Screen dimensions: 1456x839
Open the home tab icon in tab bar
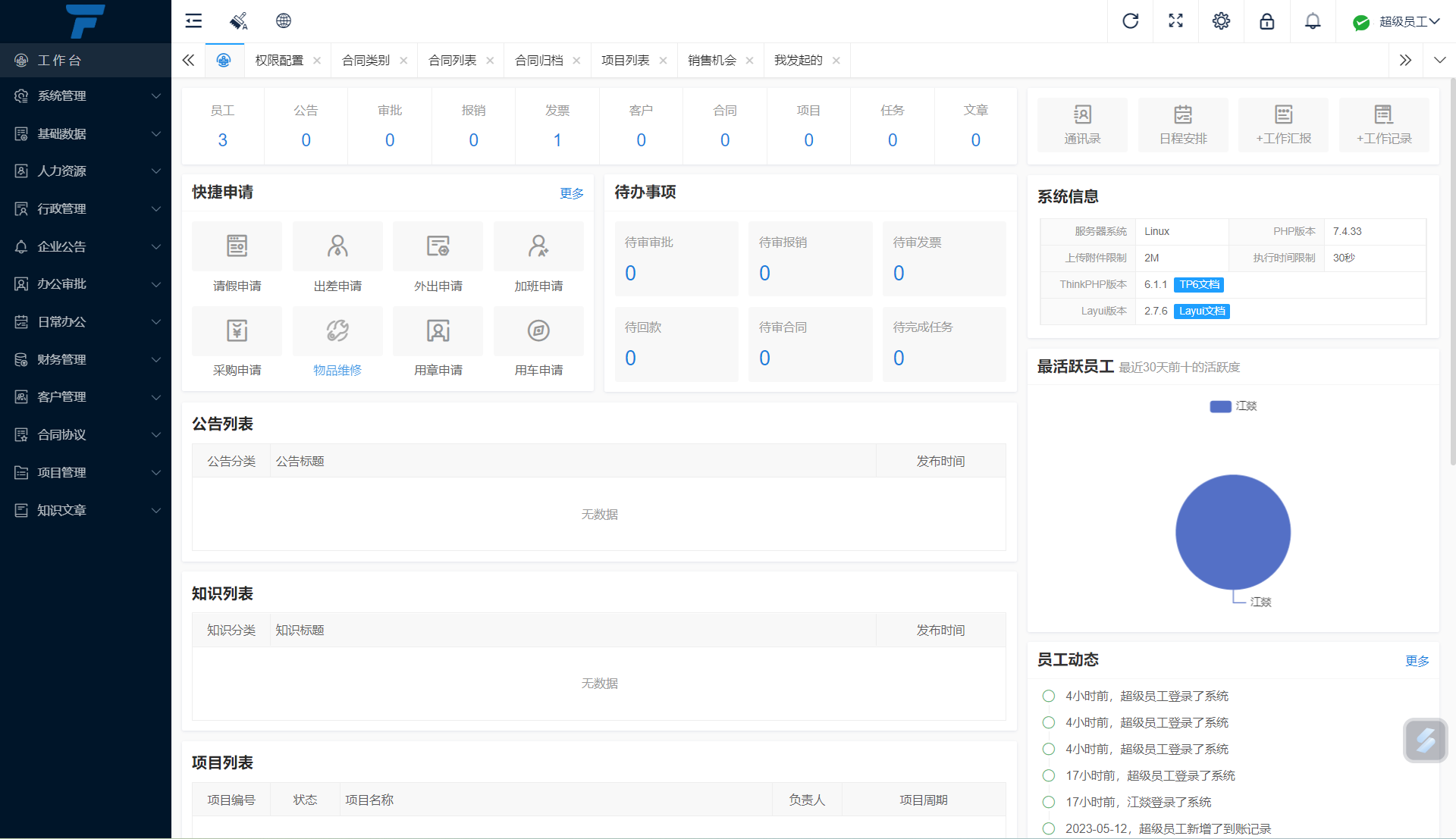224,61
